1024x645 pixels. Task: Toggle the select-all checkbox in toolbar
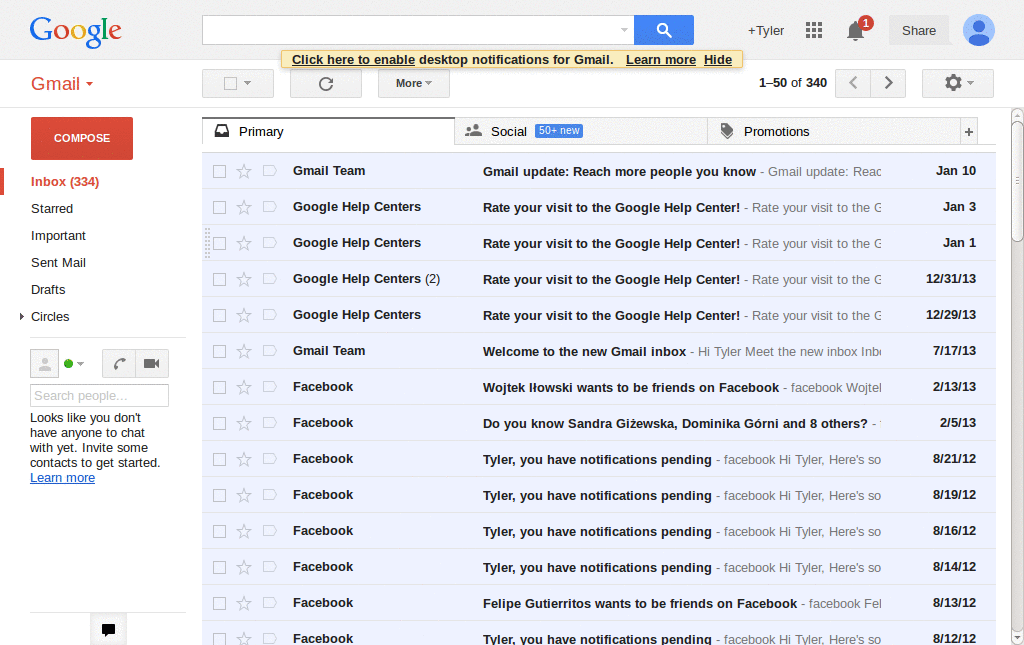pos(230,84)
